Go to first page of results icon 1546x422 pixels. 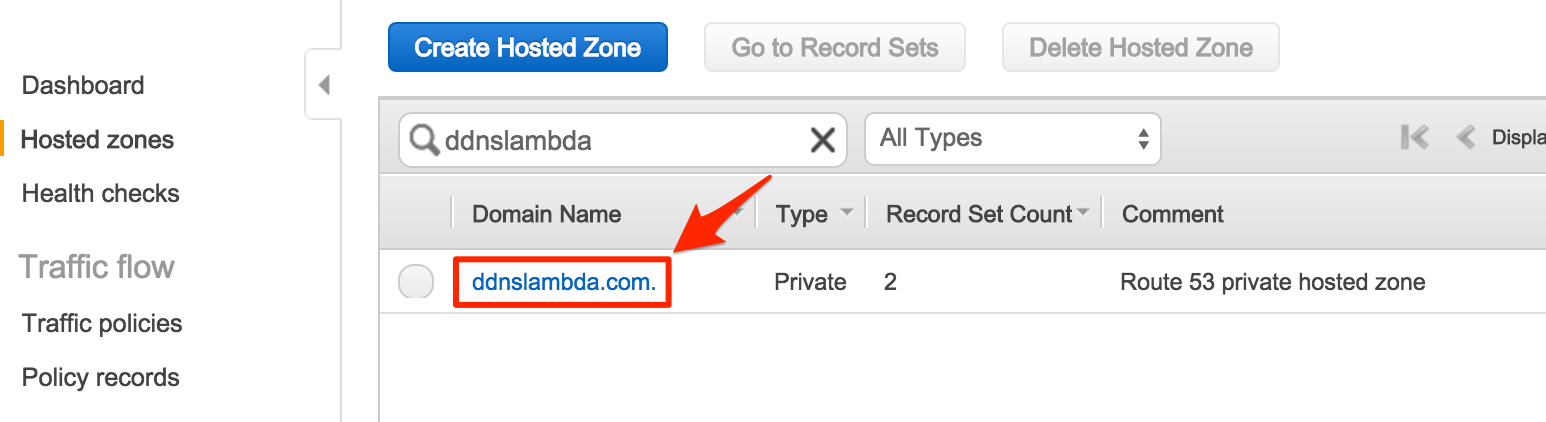click(1415, 137)
